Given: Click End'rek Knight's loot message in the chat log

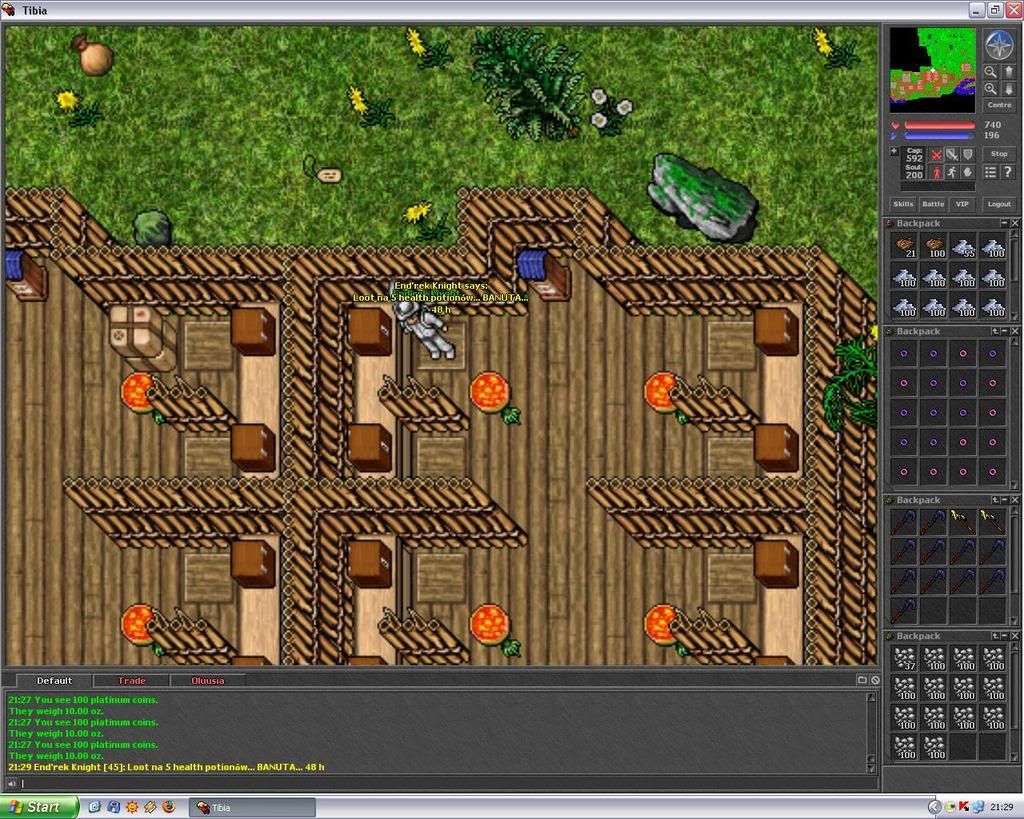Looking at the screenshot, I should (x=166, y=767).
